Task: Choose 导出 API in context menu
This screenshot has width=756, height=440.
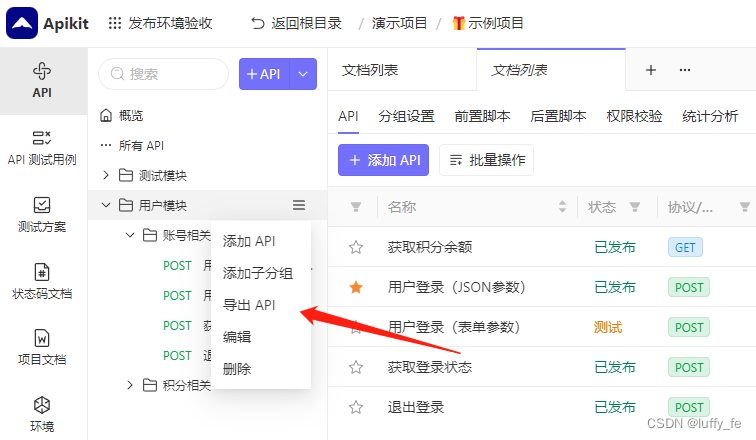Action: (x=261, y=305)
